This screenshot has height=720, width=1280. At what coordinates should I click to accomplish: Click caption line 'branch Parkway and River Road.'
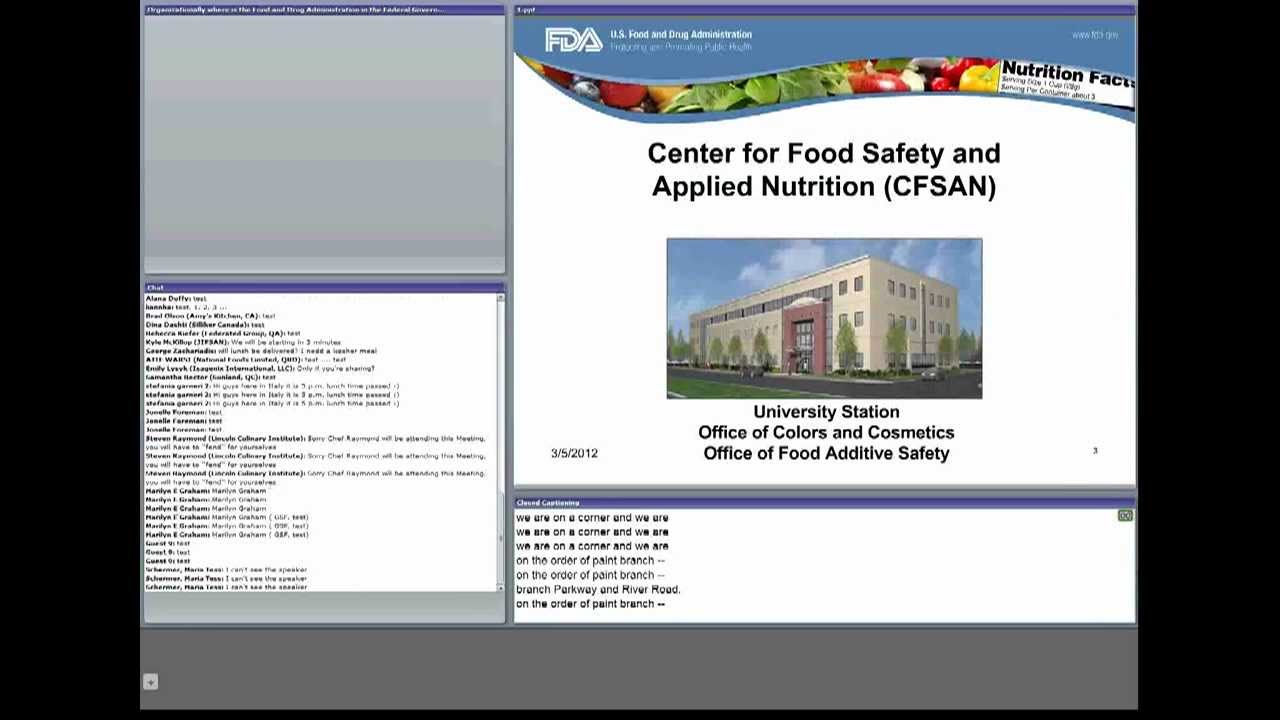598,589
